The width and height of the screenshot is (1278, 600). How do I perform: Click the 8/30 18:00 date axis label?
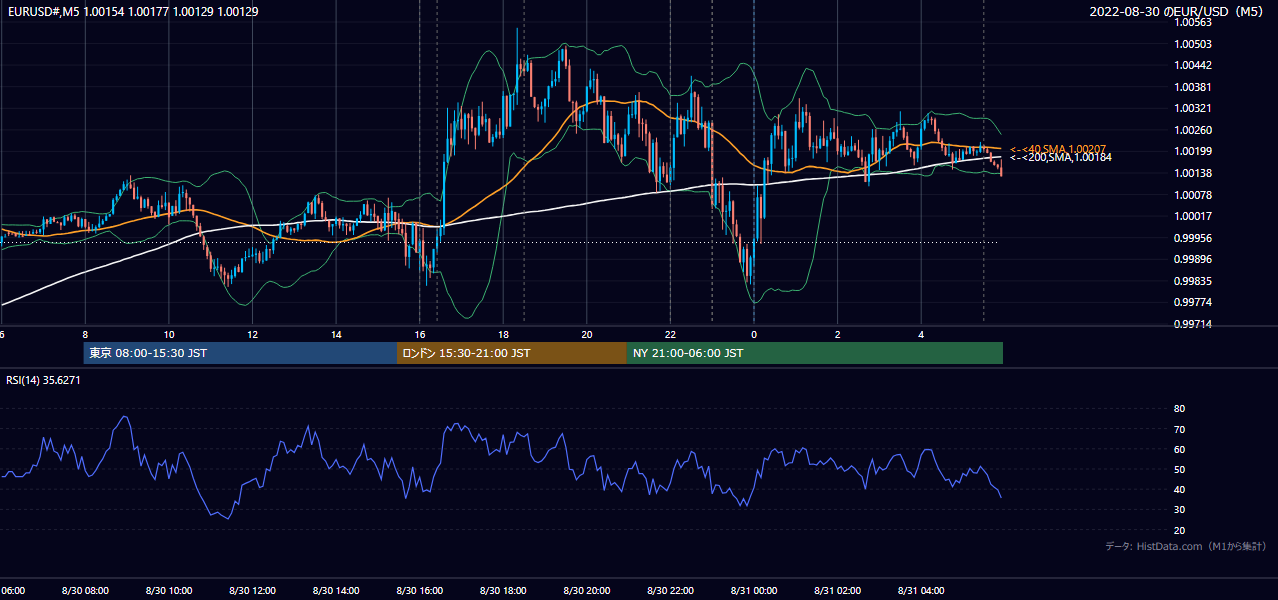point(504,591)
